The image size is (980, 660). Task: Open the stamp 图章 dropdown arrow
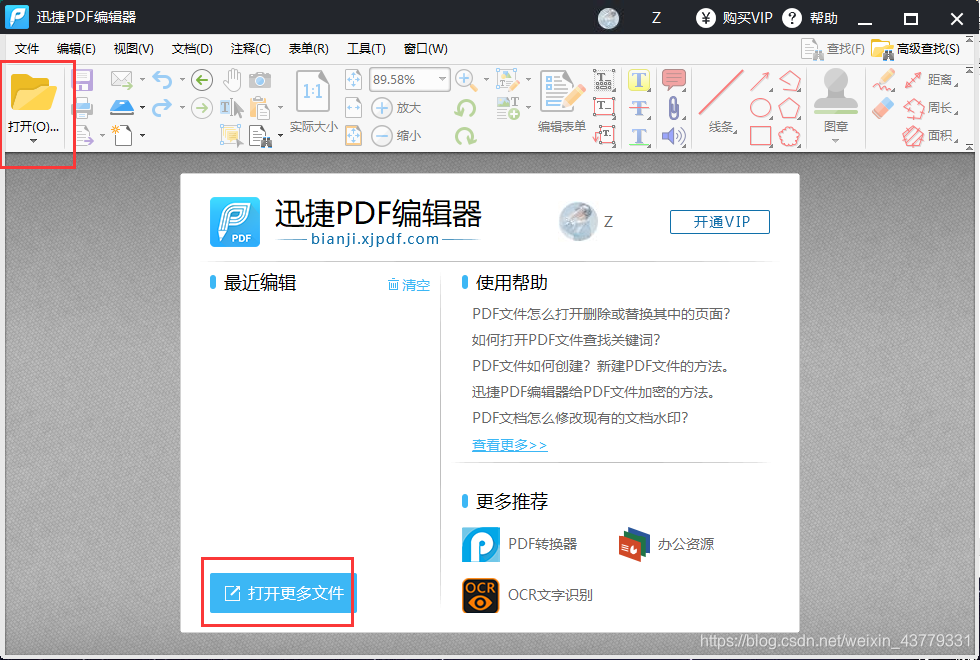[837, 140]
